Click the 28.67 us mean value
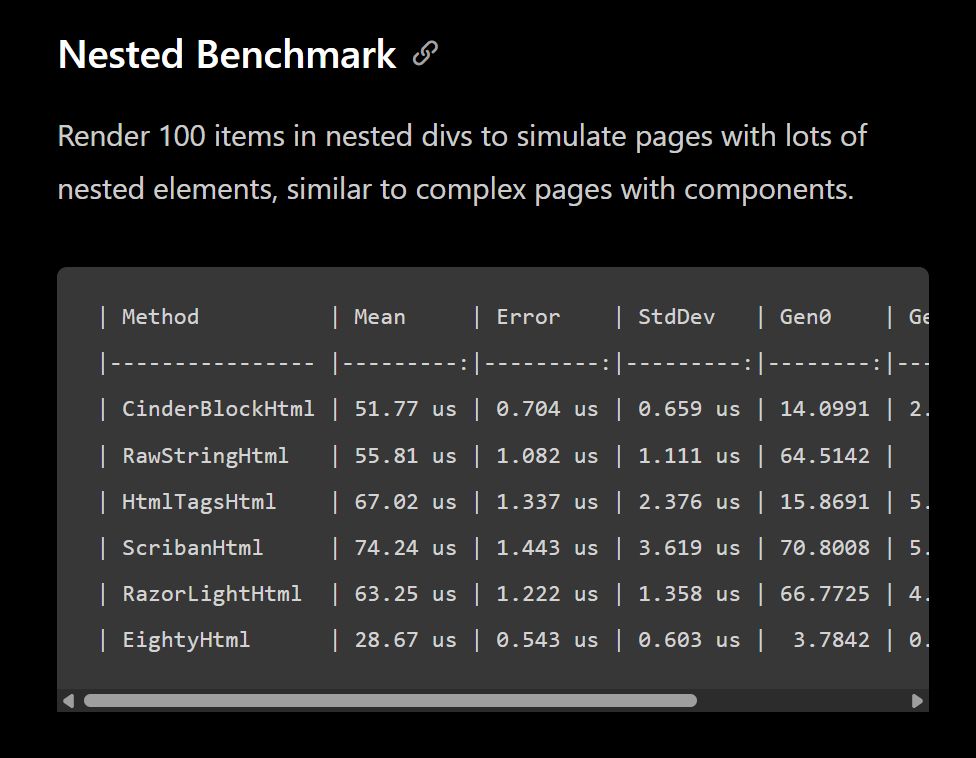976x758 pixels. 405,640
